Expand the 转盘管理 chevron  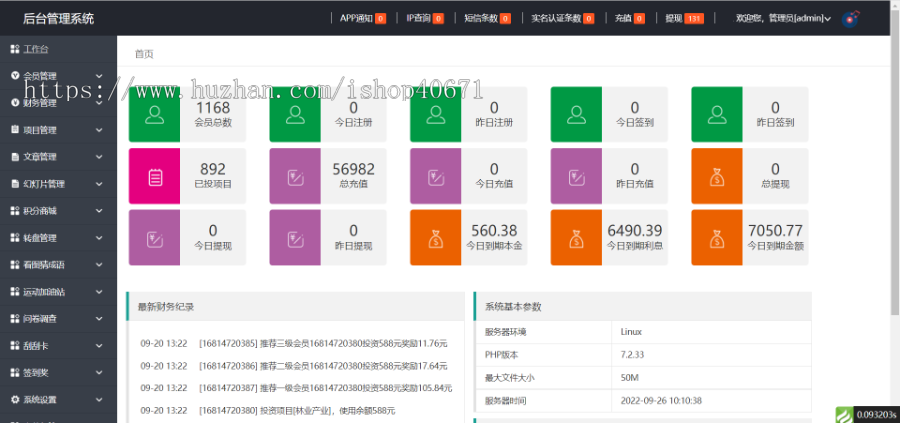(x=99, y=238)
